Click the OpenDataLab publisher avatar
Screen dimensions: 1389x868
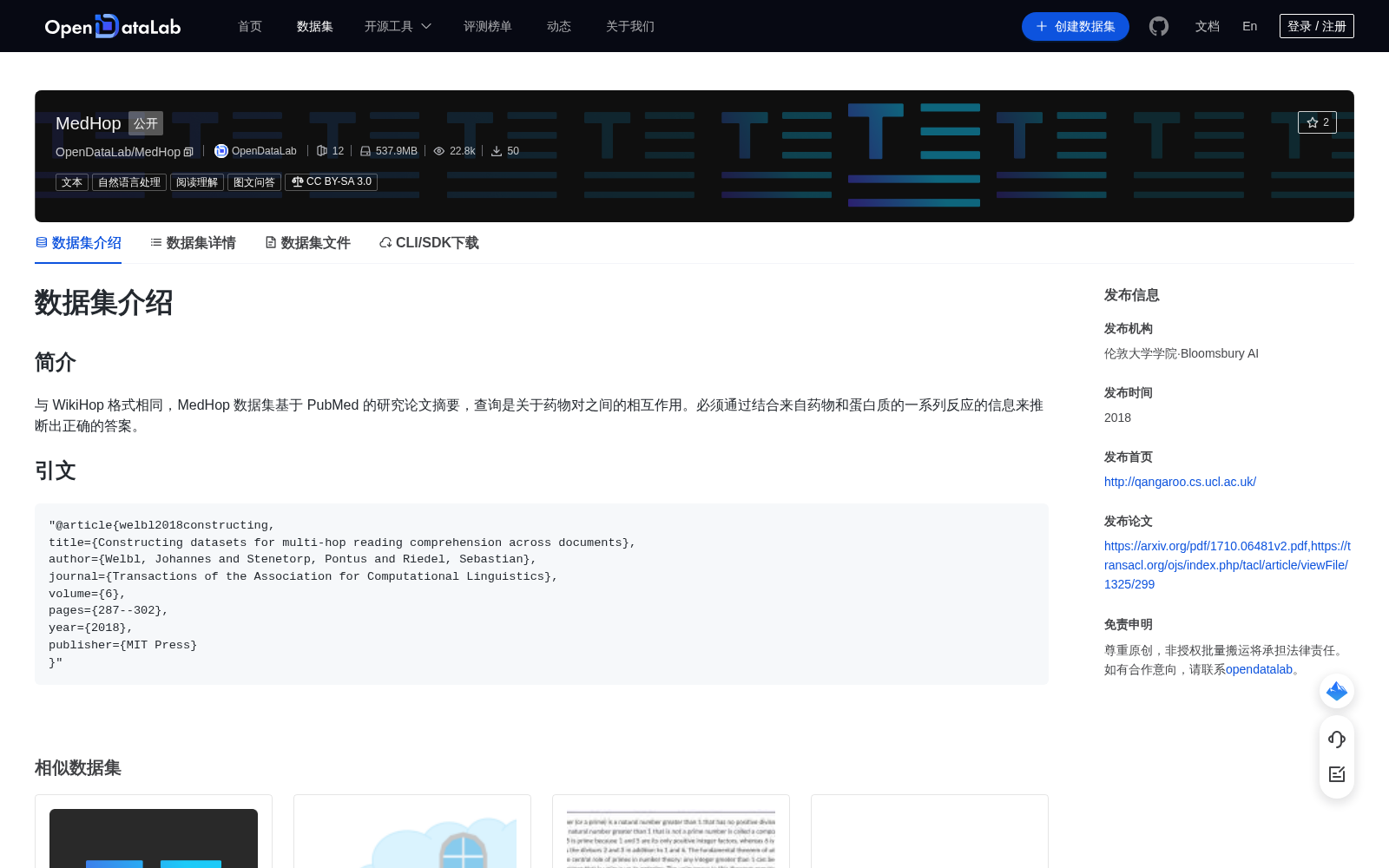tap(221, 151)
